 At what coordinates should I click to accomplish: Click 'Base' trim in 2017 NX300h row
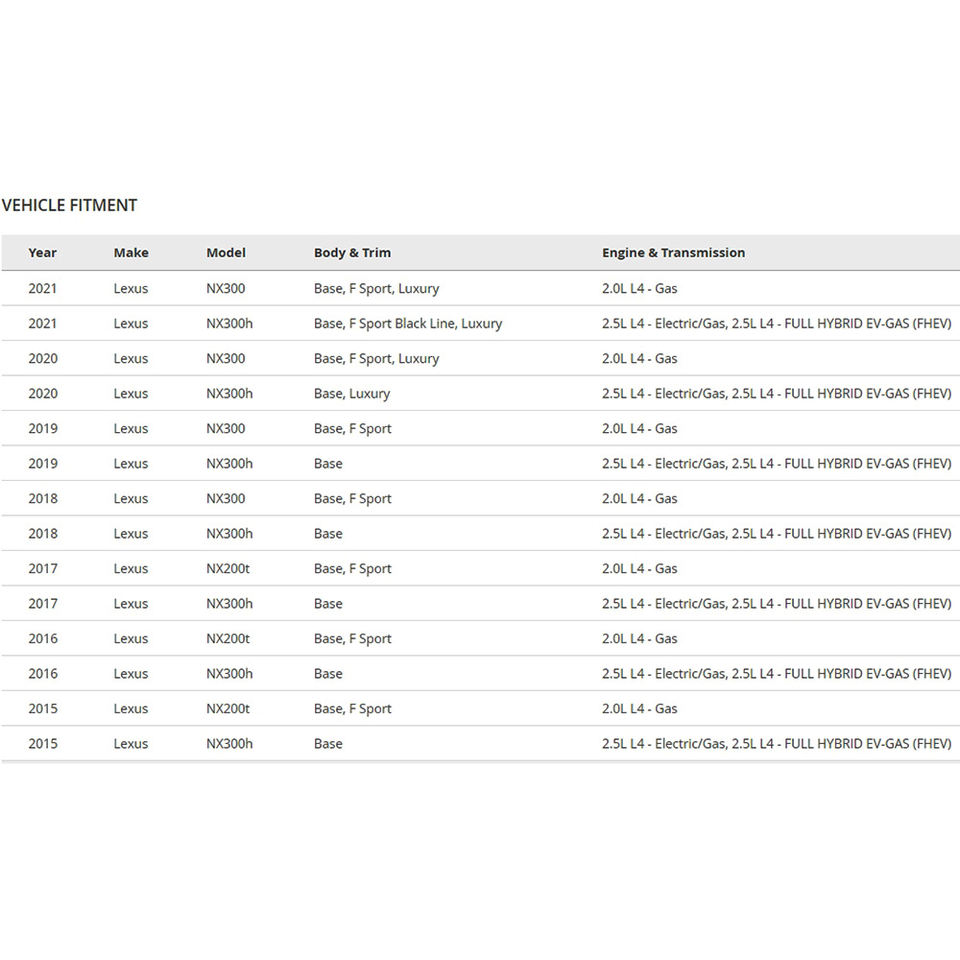click(328, 604)
